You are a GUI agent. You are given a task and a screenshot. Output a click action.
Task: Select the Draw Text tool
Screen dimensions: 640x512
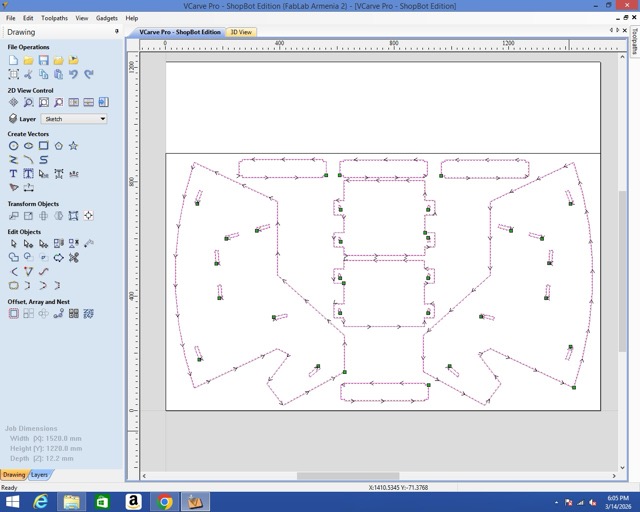pyautogui.click(x=13, y=174)
